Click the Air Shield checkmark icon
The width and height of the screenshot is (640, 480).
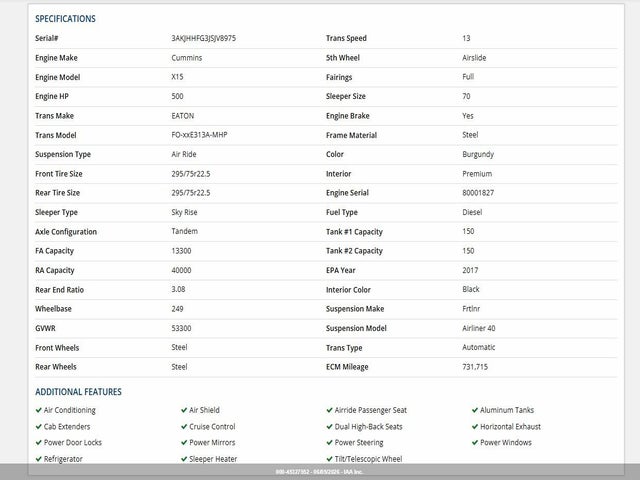point(184,410)
